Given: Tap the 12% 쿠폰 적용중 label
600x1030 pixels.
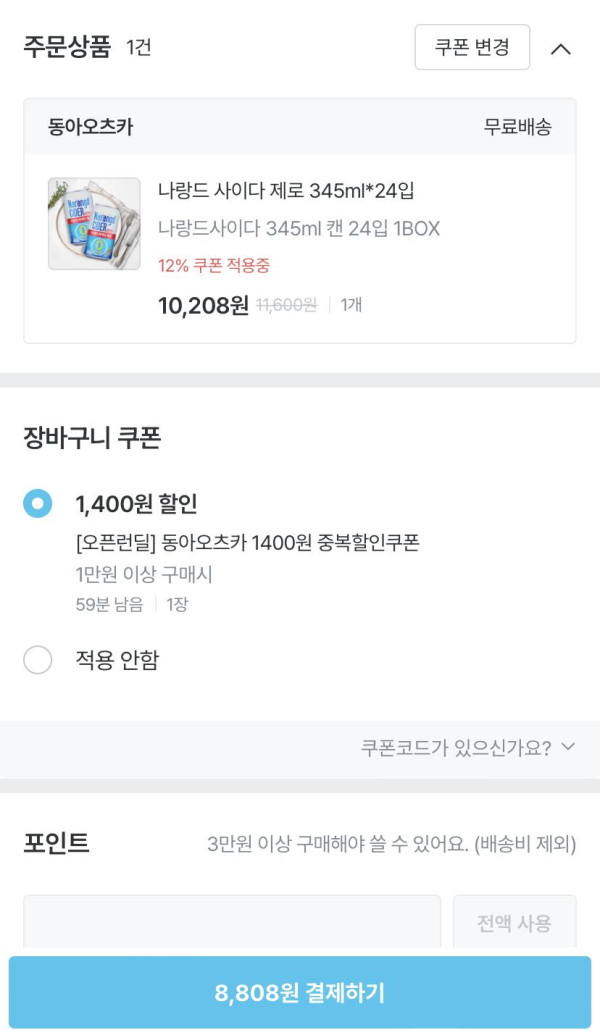Looking at the screenshot, I should click(214, 265).
